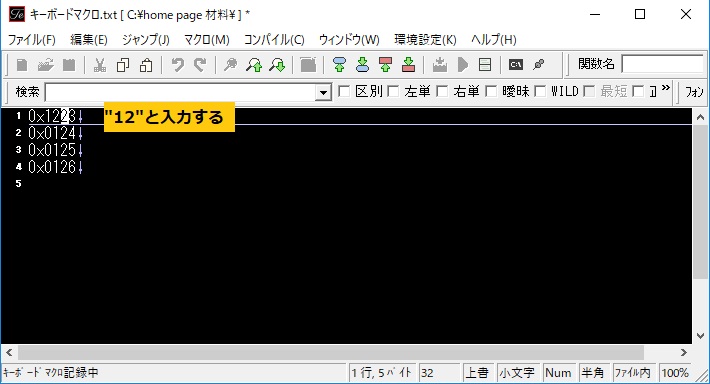Click the new file icon

coord(22,65)
